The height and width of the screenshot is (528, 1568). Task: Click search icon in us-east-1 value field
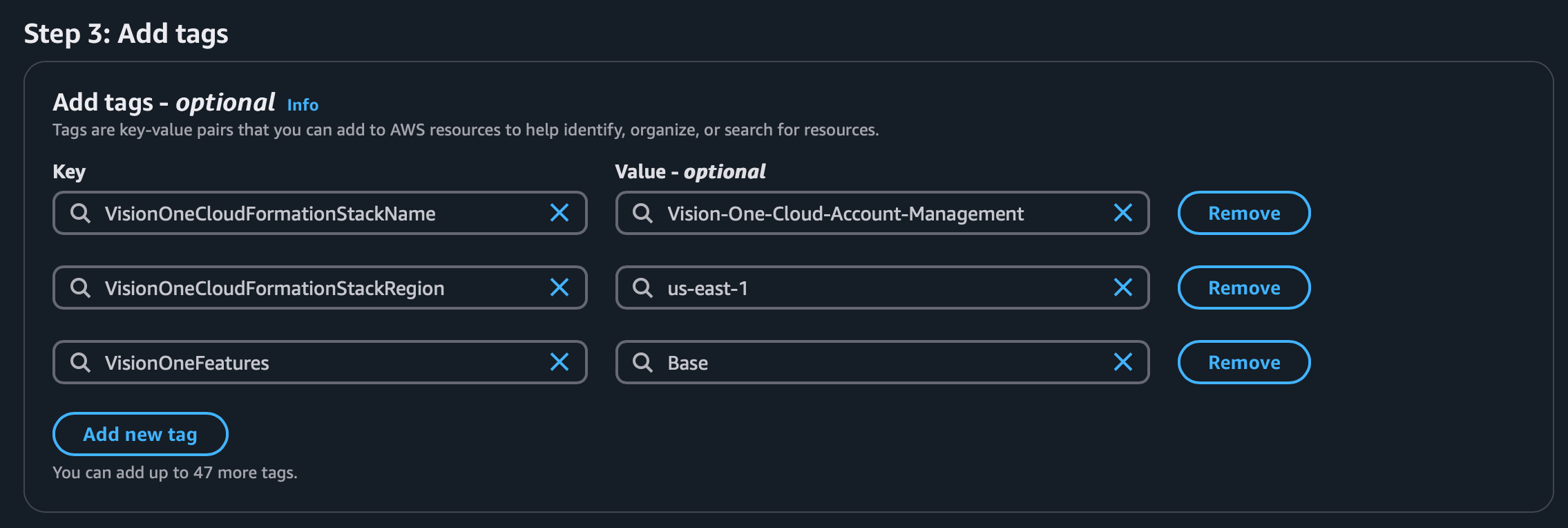point(643,287)
